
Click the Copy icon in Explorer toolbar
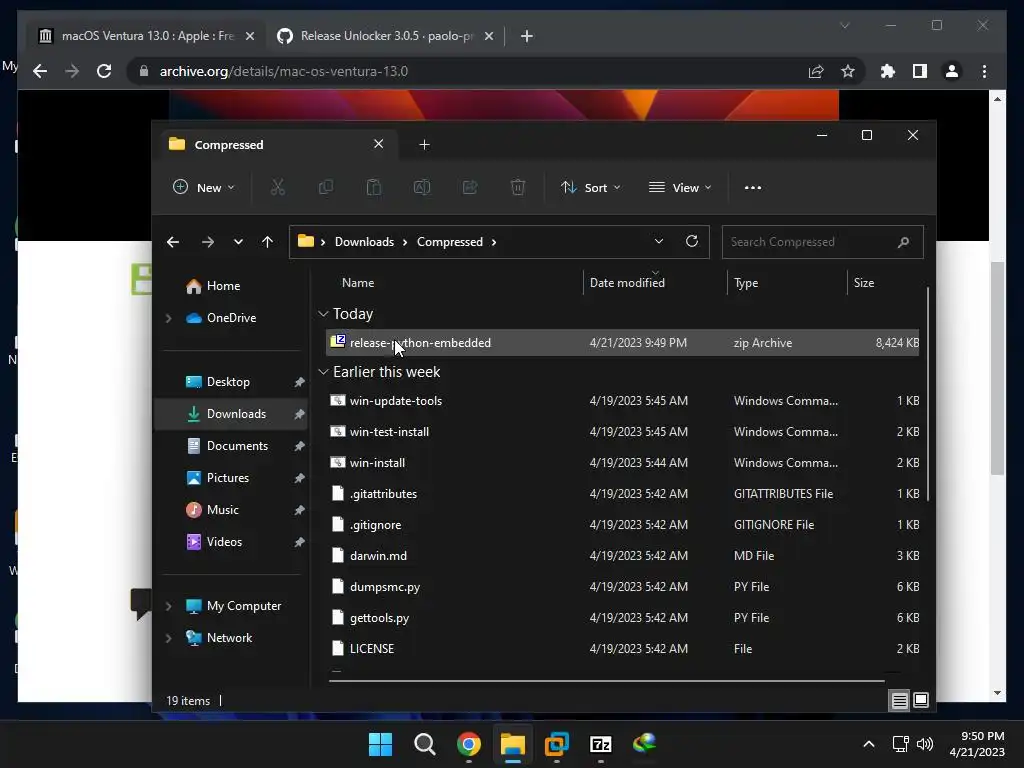pos(325,187)
